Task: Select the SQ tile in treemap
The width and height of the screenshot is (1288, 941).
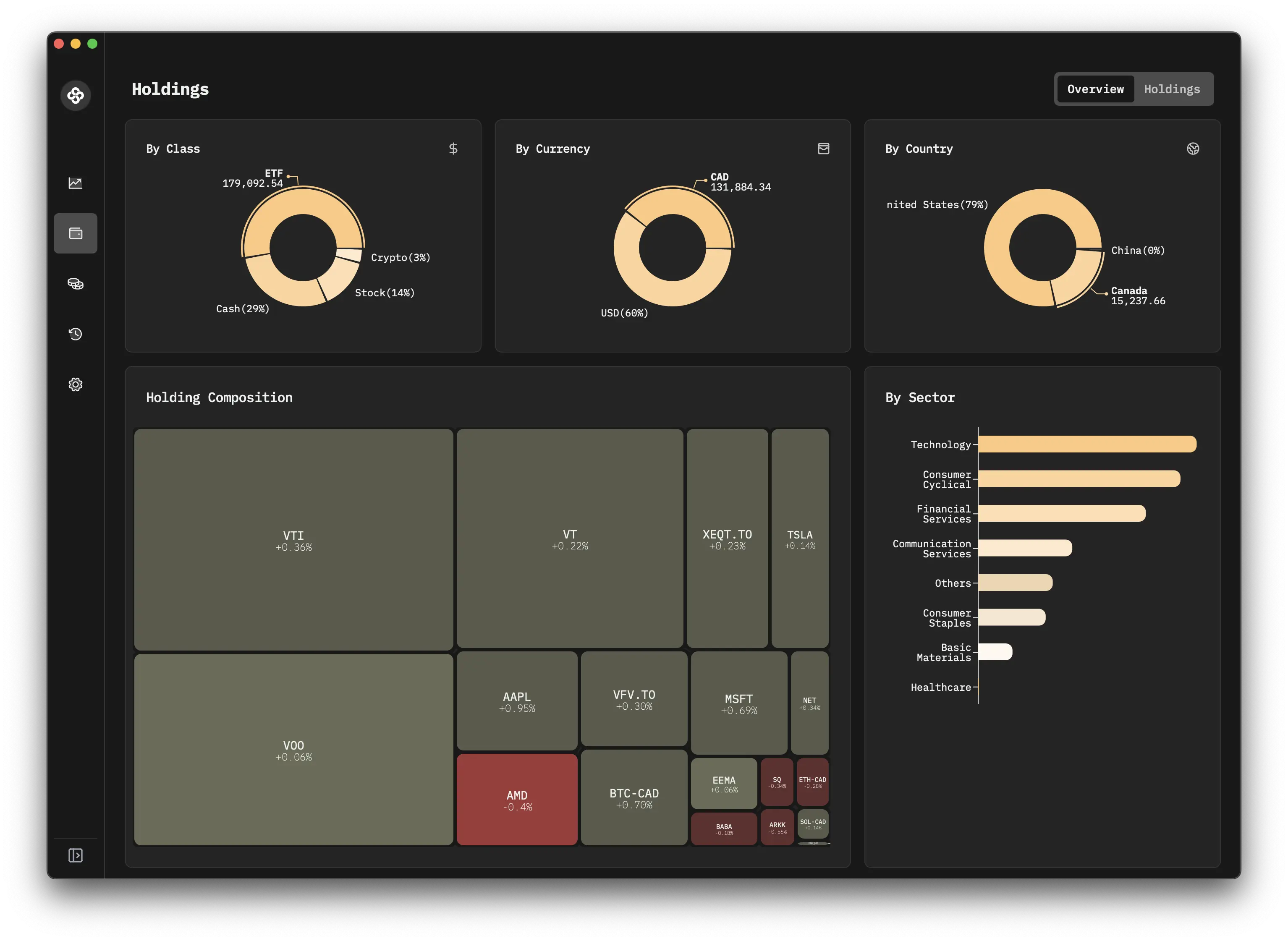Action: pyautogui.click(x=777, y=782)
